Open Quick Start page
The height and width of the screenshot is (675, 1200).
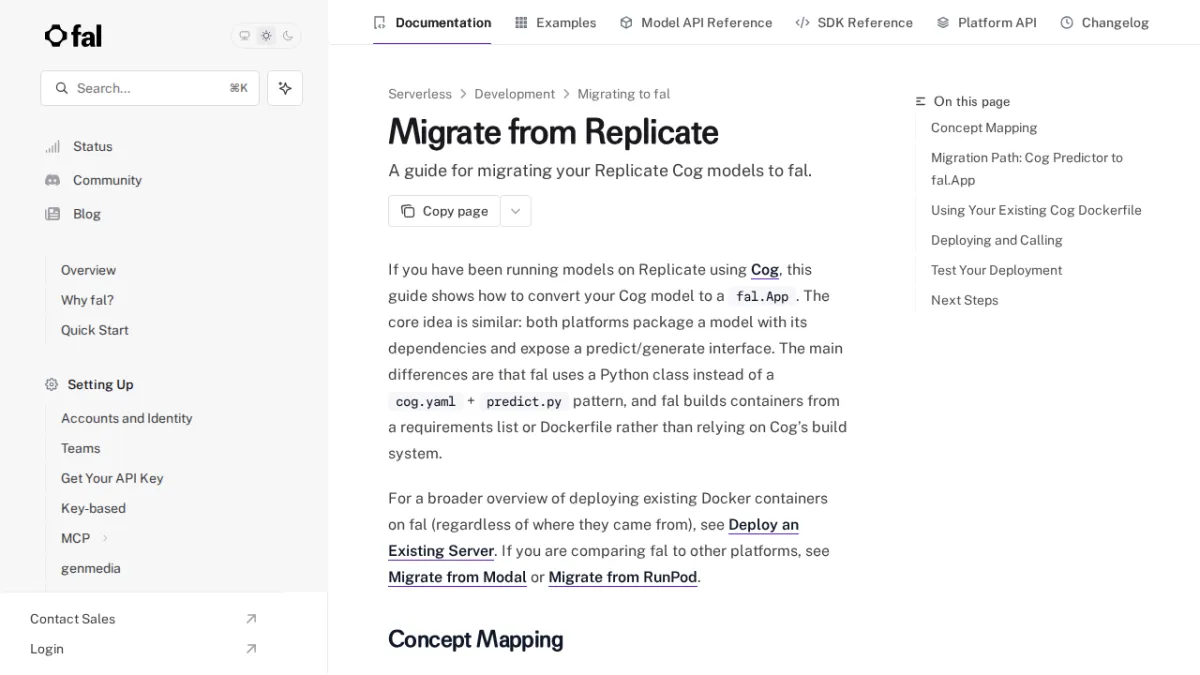pos(95,330)
